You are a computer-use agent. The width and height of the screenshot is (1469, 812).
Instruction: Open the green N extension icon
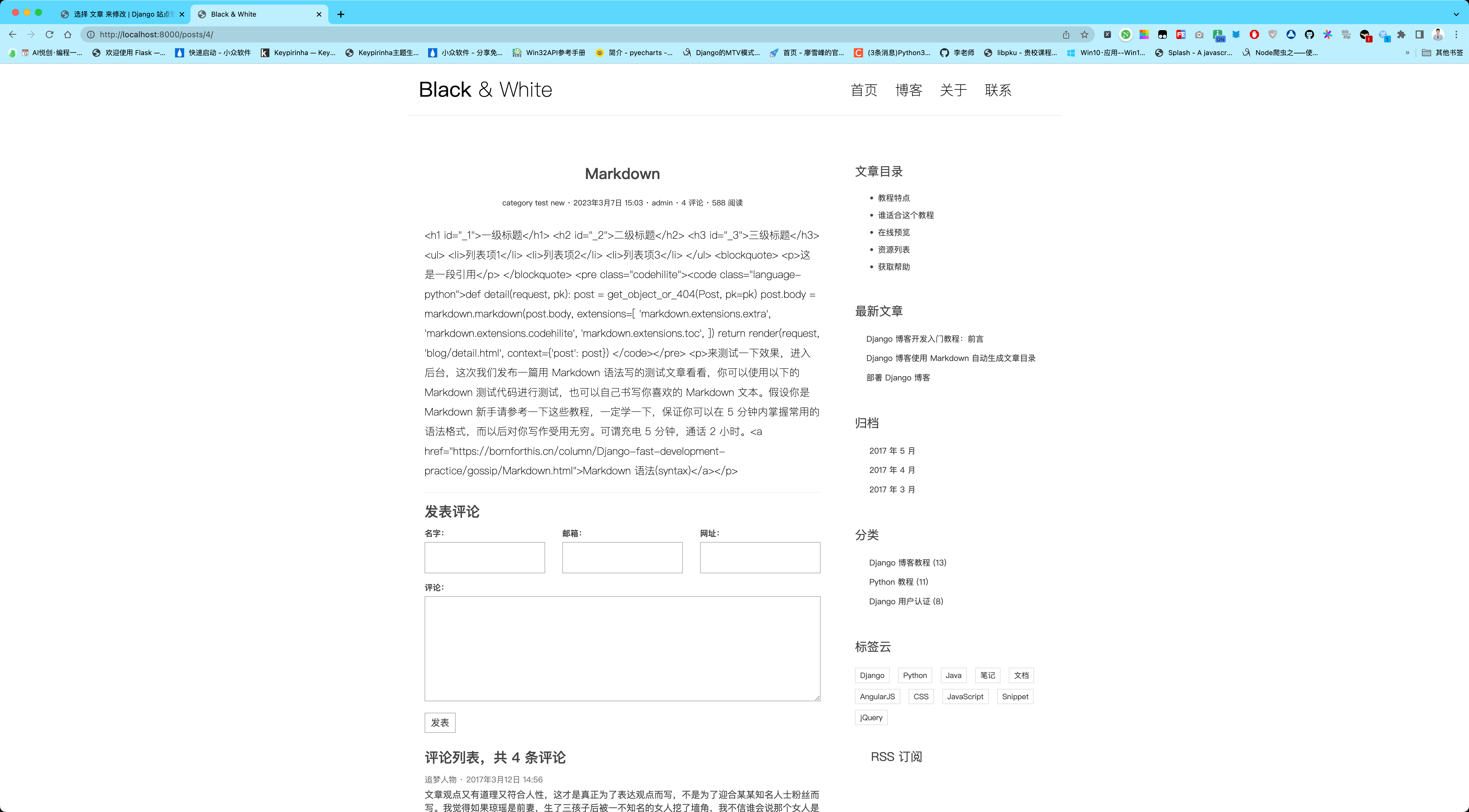(1126, 34)
